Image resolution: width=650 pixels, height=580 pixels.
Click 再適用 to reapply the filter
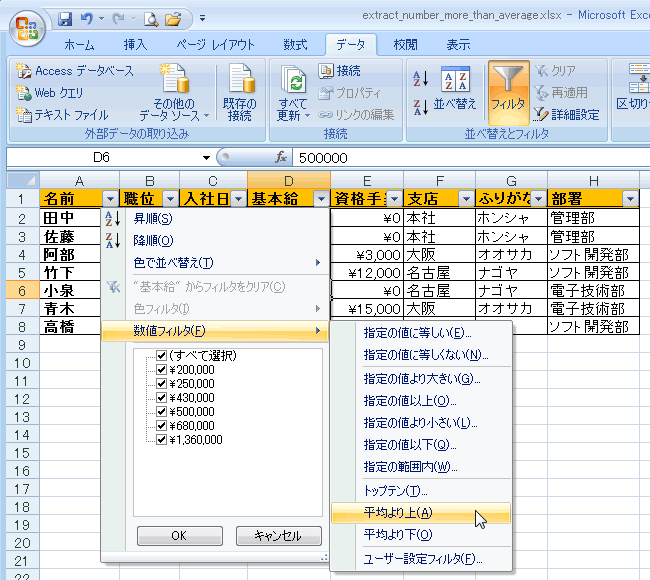(561, 93)
